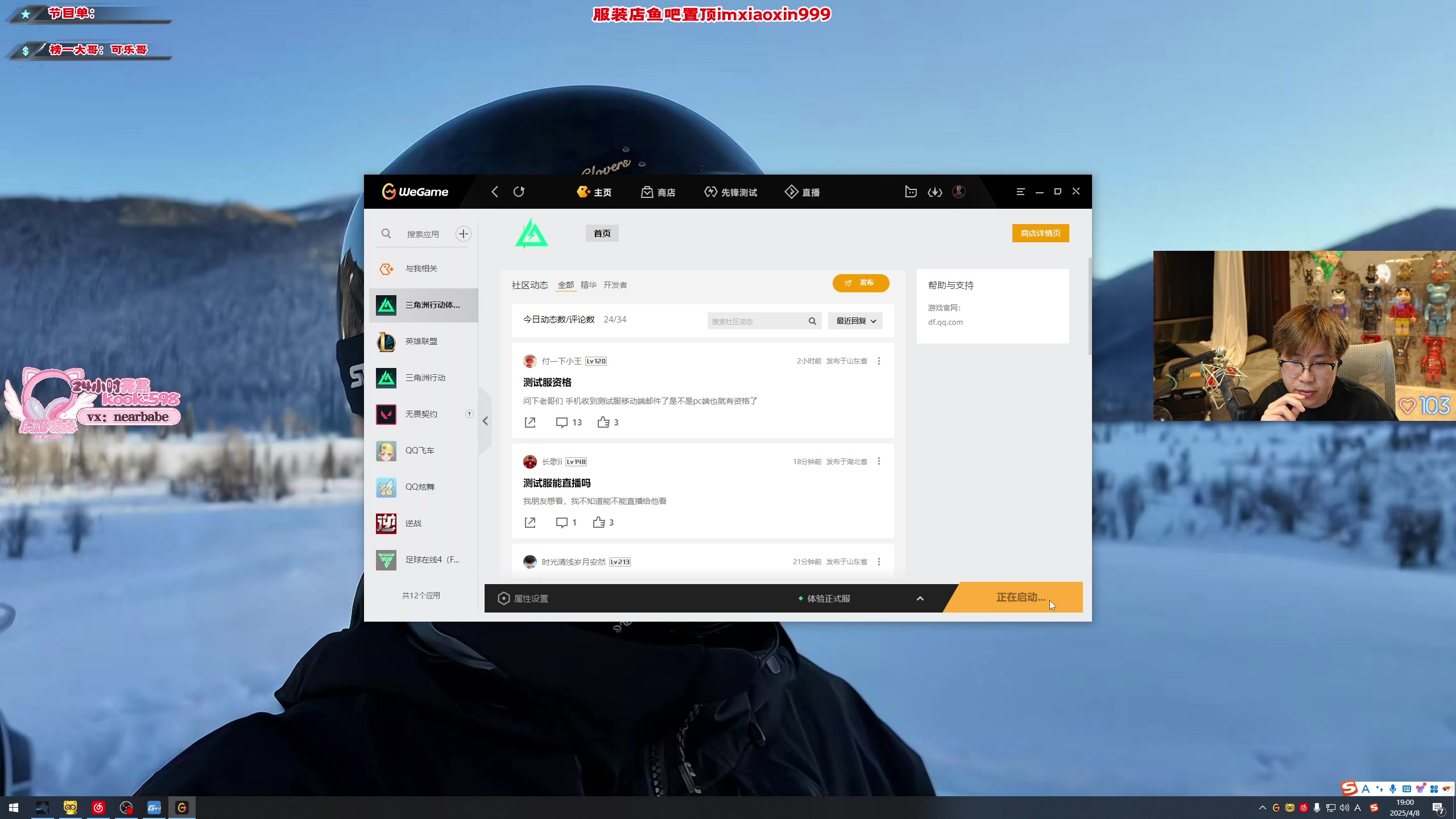This screenshot has height=819, width=1456.
Task: Open the gift box icon in header
Action: coord(911,192)
